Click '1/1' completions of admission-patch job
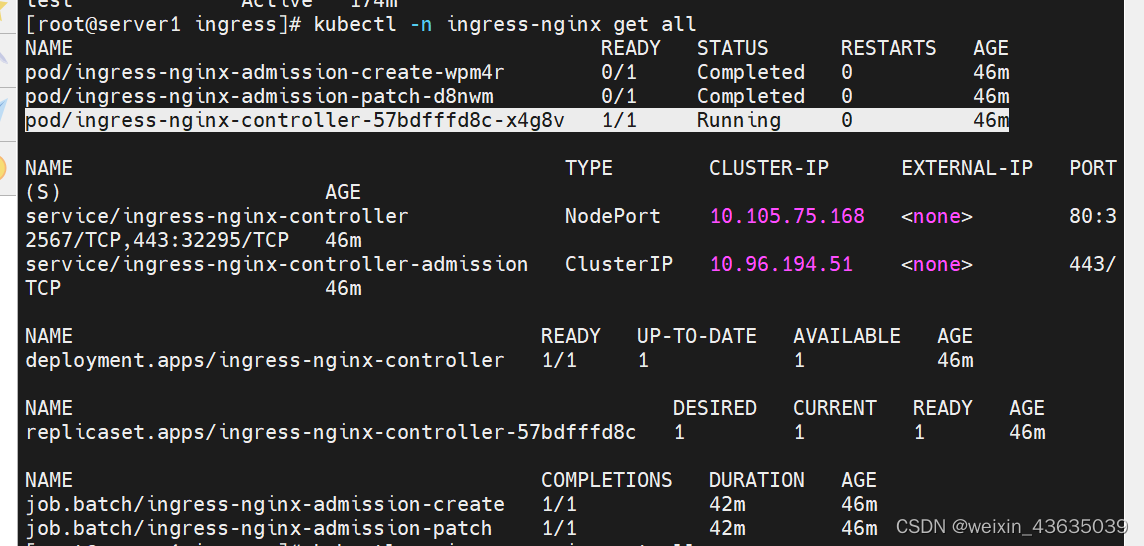 pos(559,528)
